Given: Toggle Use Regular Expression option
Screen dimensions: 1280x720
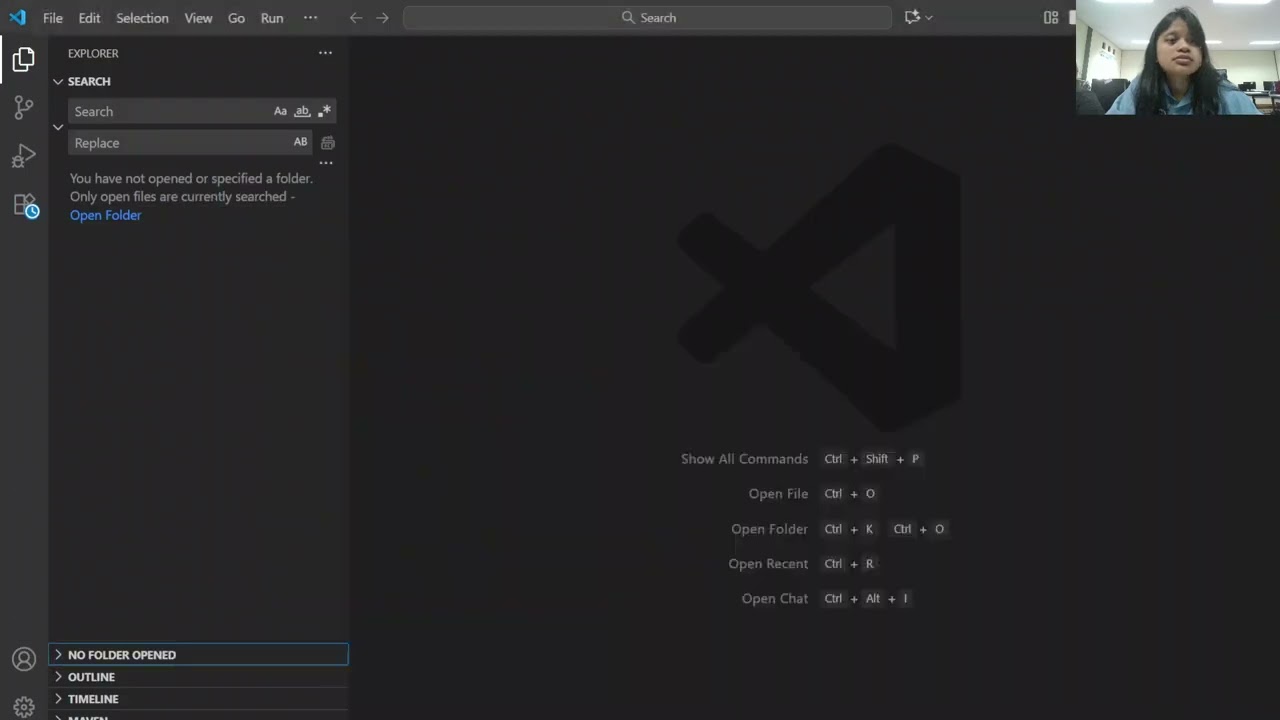Looking at the screenshot, I should coord(324,111).
